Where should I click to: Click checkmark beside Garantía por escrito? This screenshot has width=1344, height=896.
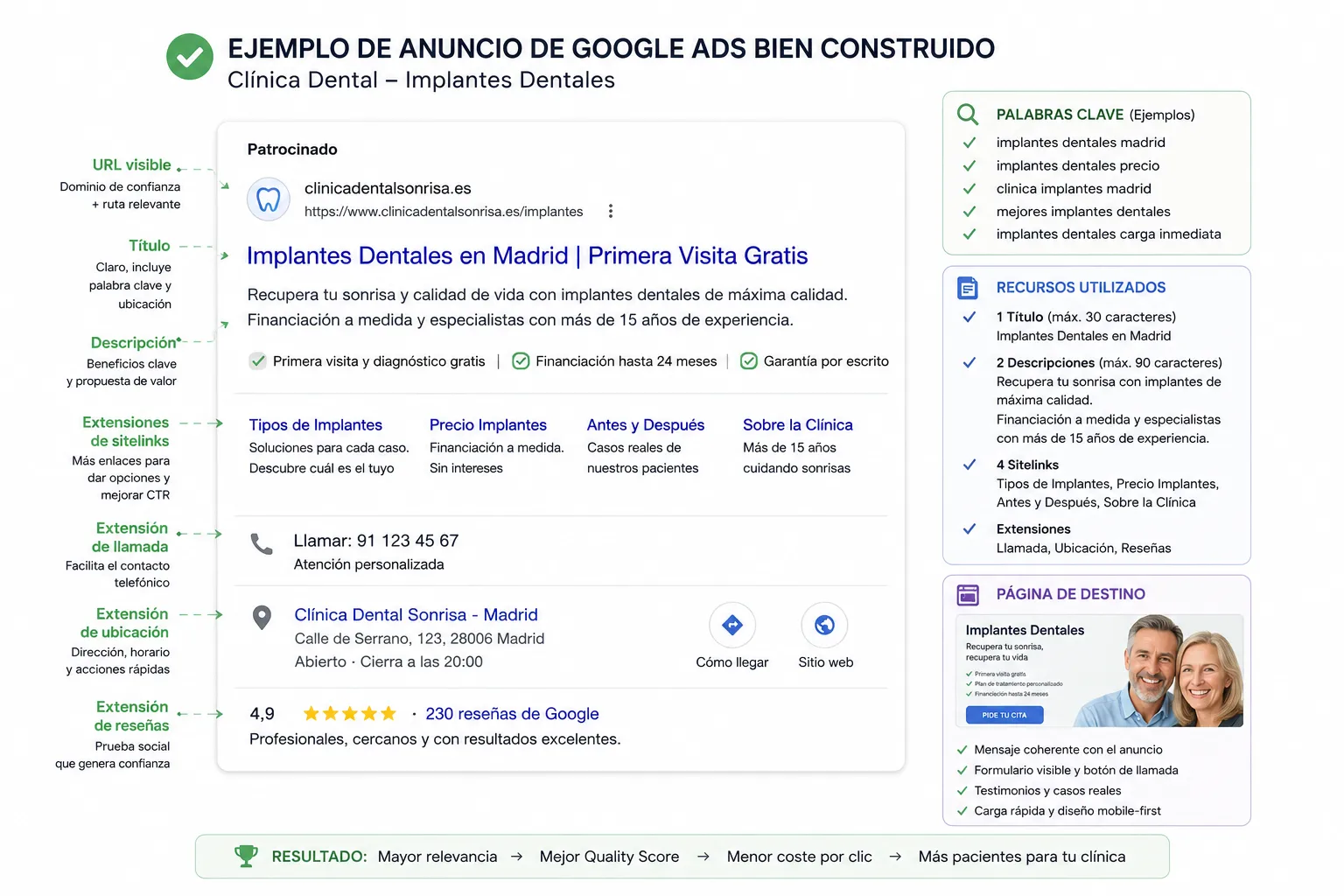point(749,360)
